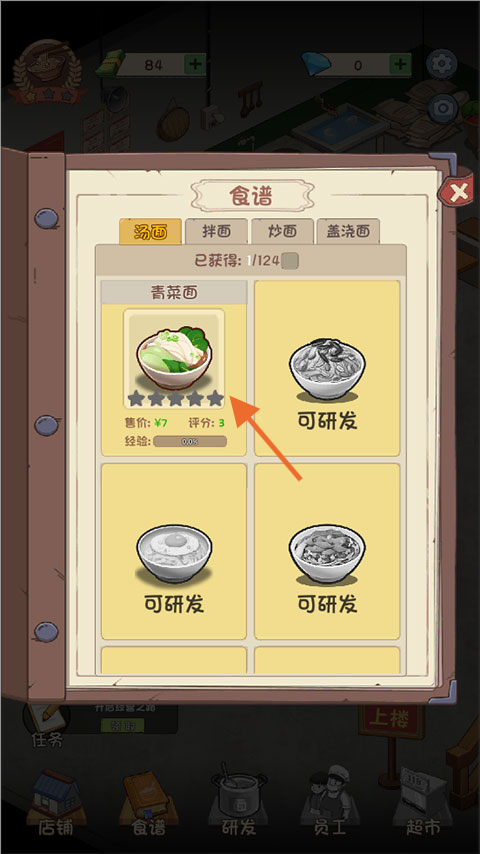480x854 pixels.
Task: Click the 经验 experience progress bar
Action: [x=190, y=442]
